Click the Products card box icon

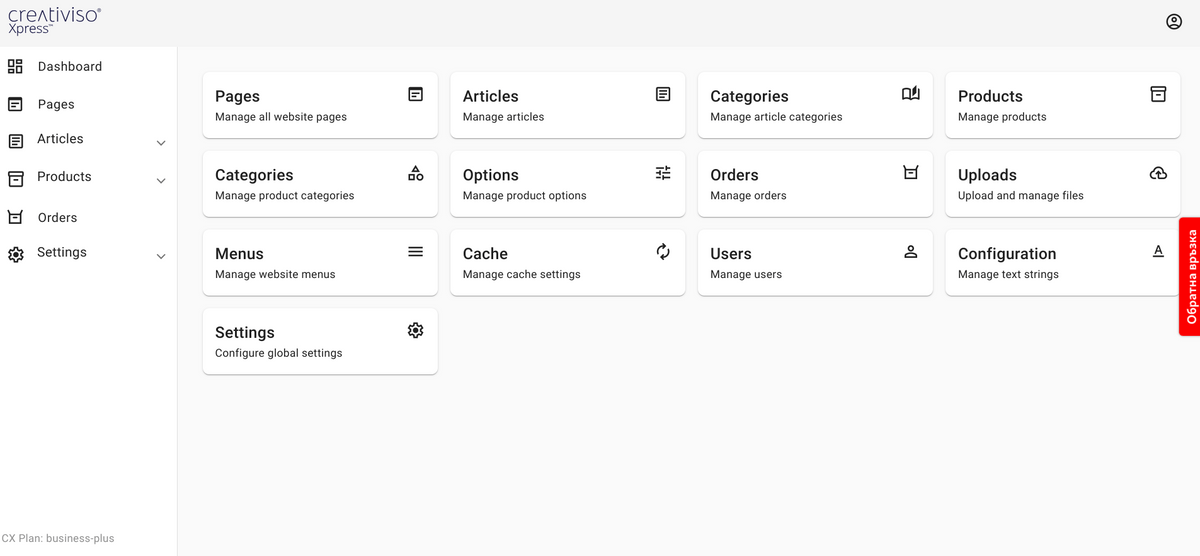[1158, 94]
